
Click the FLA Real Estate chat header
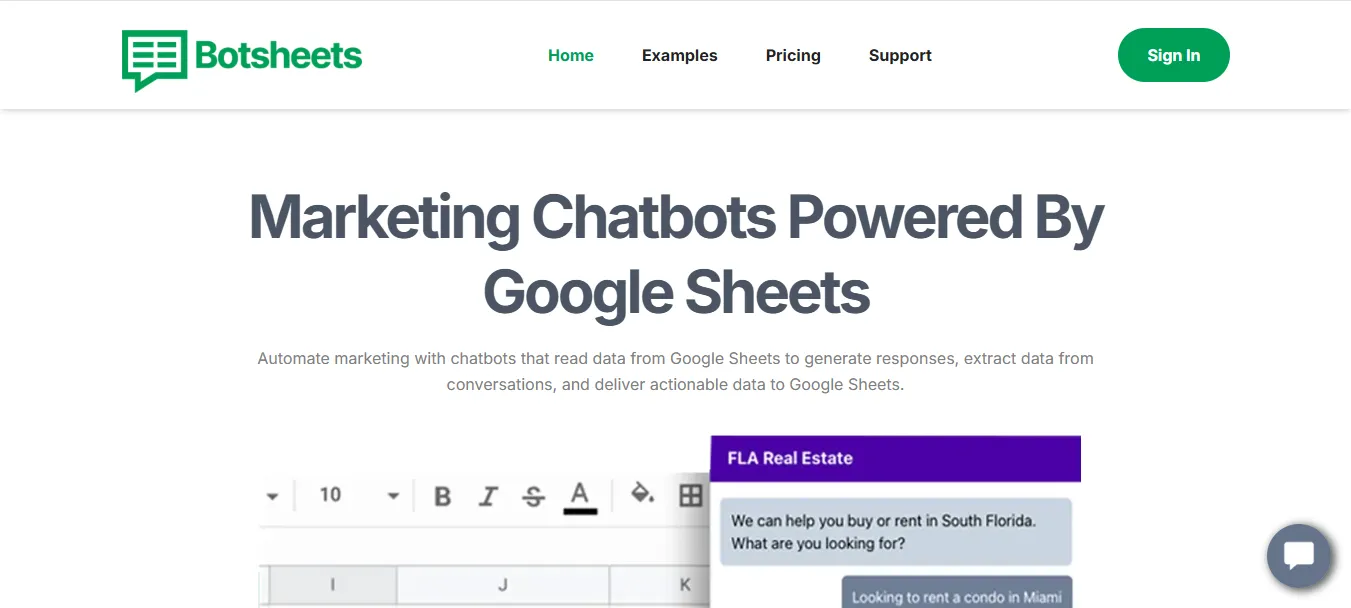[895, 458]
